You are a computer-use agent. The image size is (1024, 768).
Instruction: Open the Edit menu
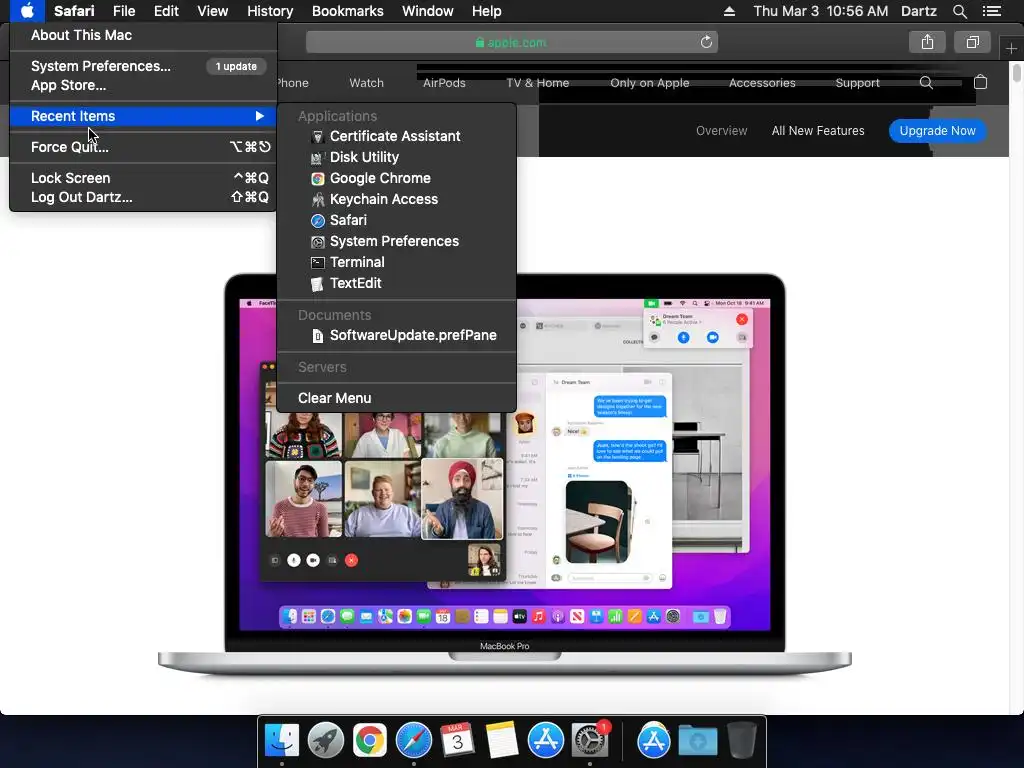click(x=166, y=11)
